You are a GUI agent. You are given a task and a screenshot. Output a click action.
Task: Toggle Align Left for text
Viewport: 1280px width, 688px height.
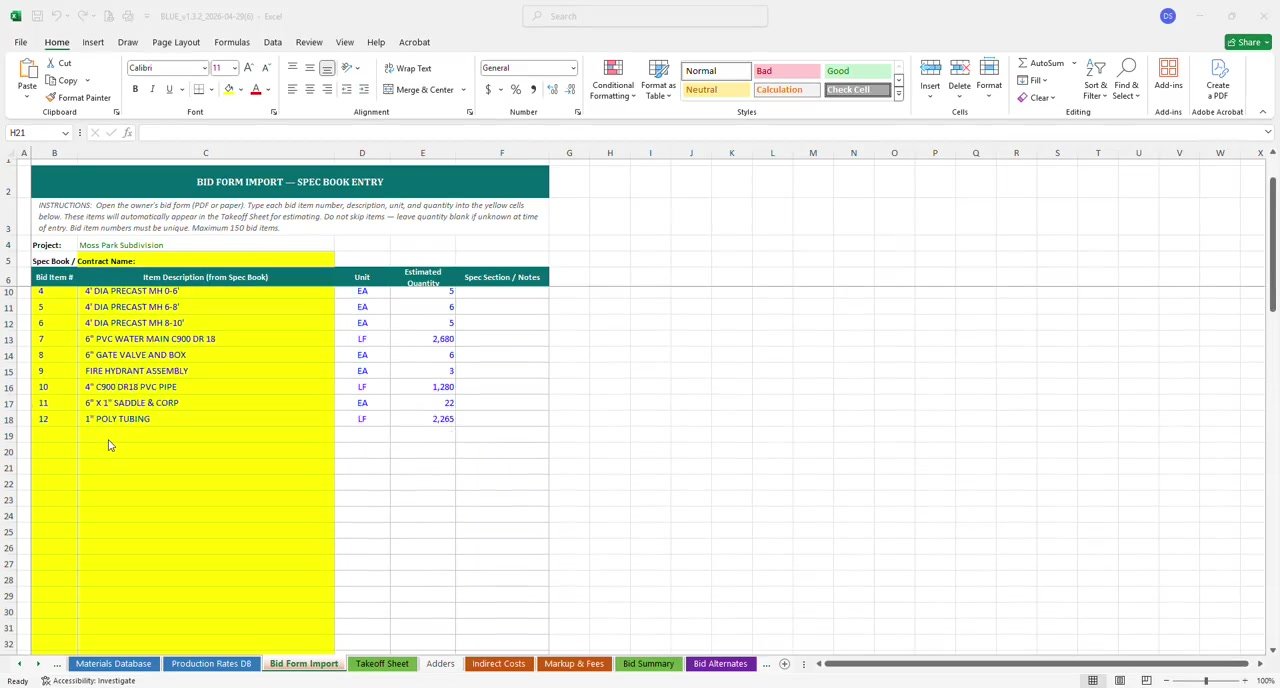click(x=292, y=89)
